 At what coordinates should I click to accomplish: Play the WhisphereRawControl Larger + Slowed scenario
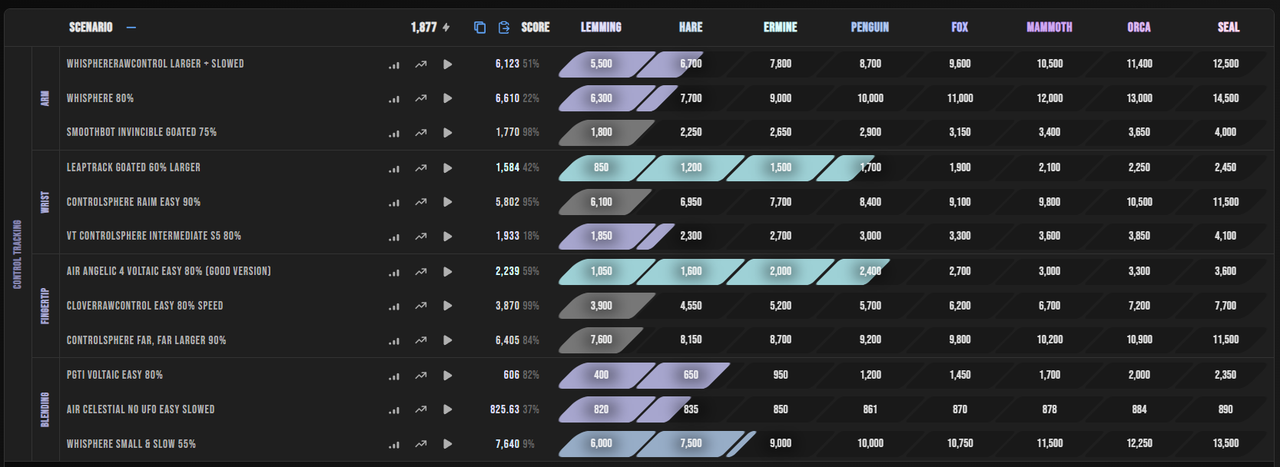448,64
